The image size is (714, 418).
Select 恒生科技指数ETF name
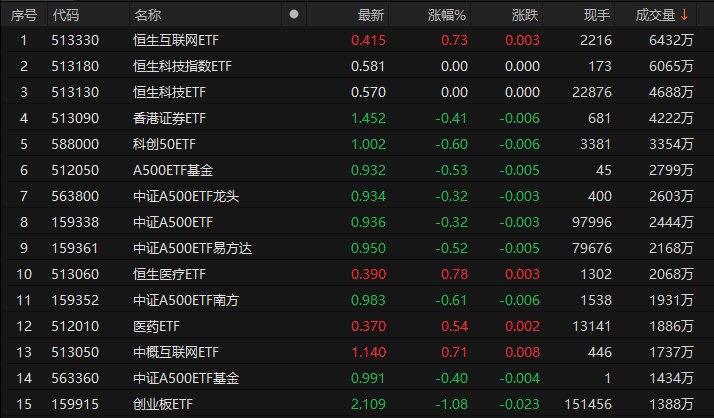coord(183,66)
